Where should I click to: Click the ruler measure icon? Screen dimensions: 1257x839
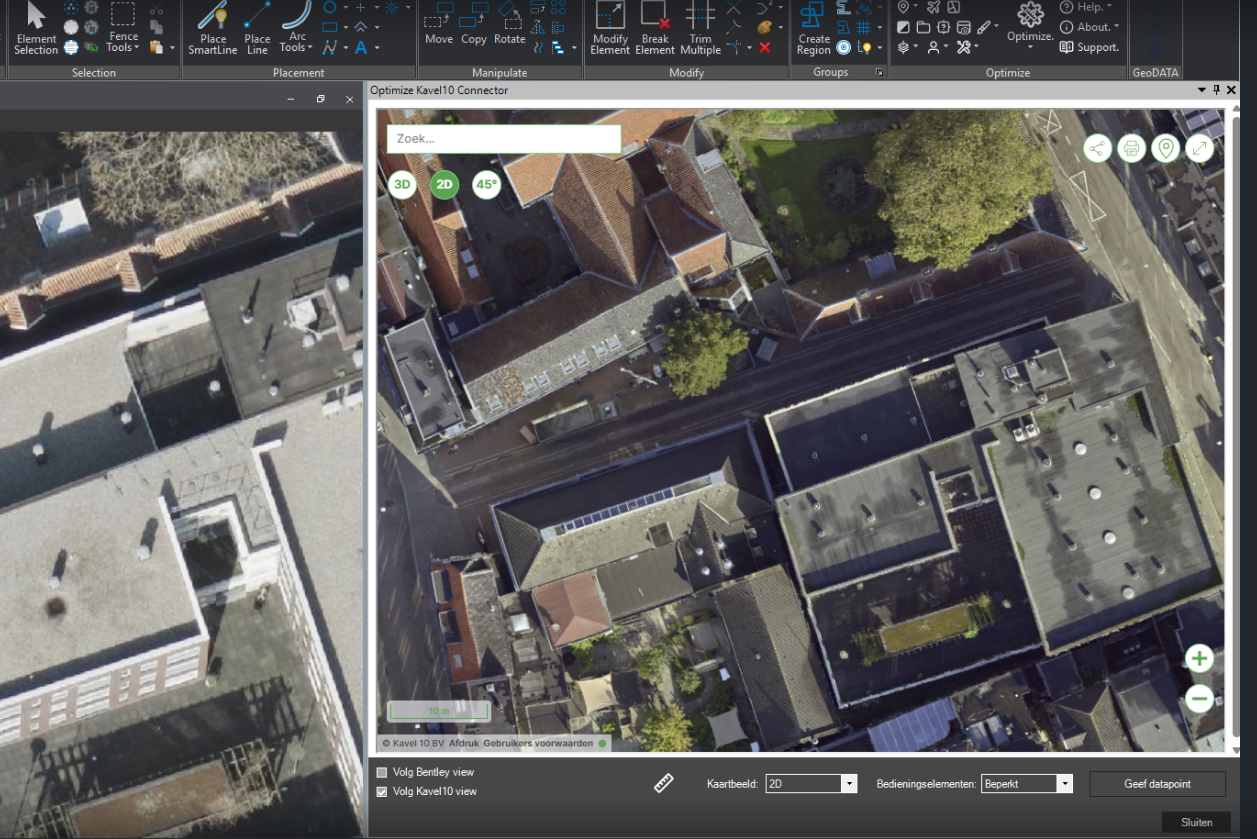point(664,784)
